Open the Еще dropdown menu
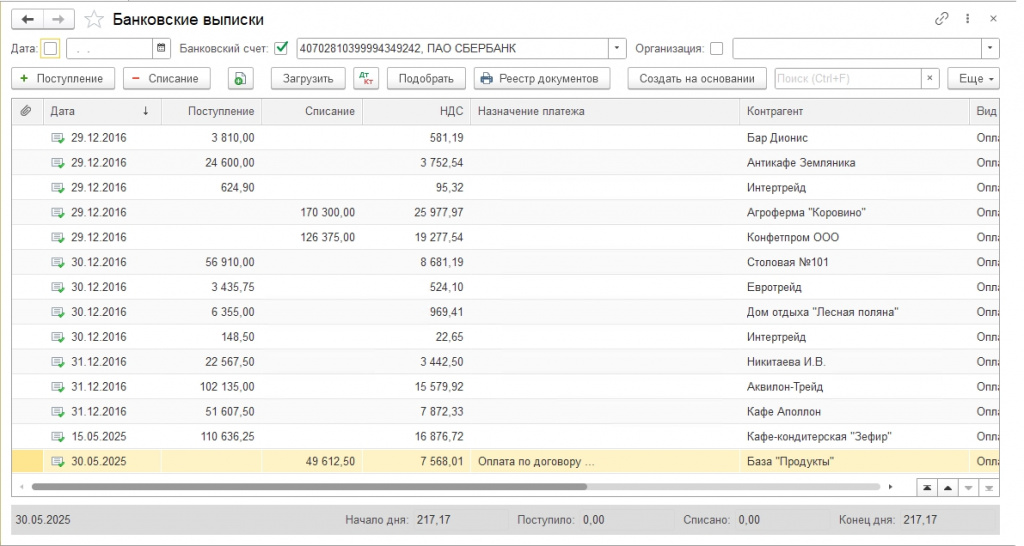 (x=974, y=78)
